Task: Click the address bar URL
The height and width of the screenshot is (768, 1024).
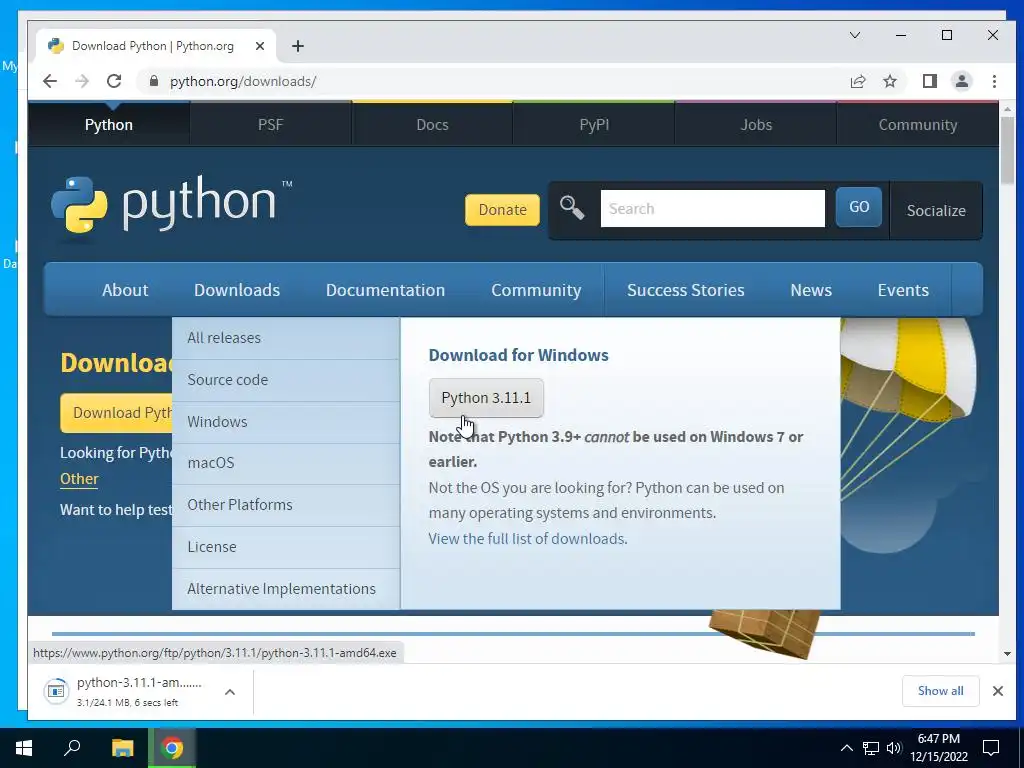Action: pos(243,82)
